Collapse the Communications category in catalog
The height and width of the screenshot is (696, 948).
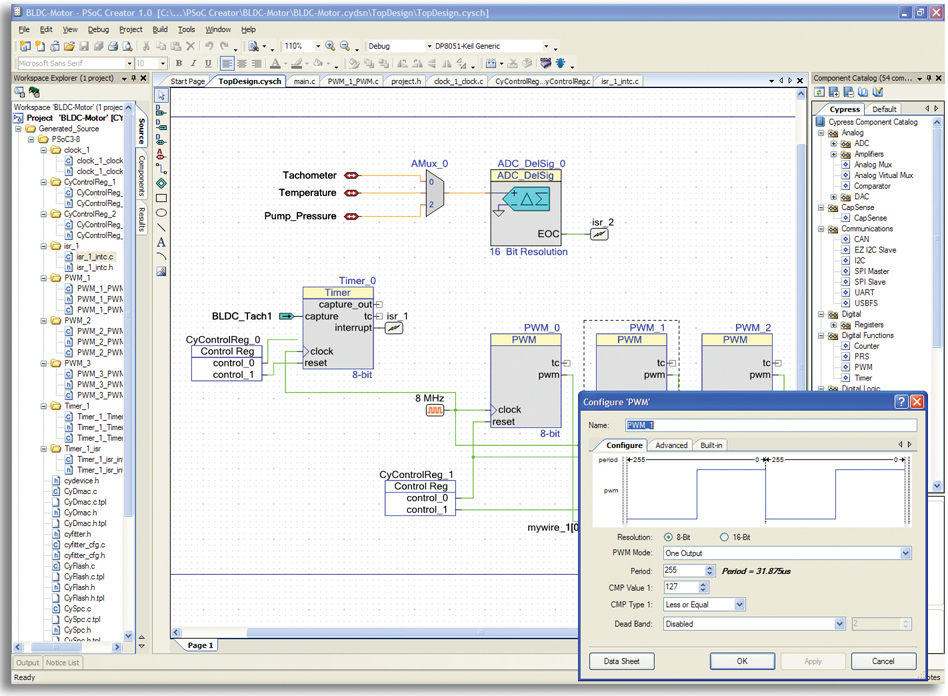click(821, 229)
